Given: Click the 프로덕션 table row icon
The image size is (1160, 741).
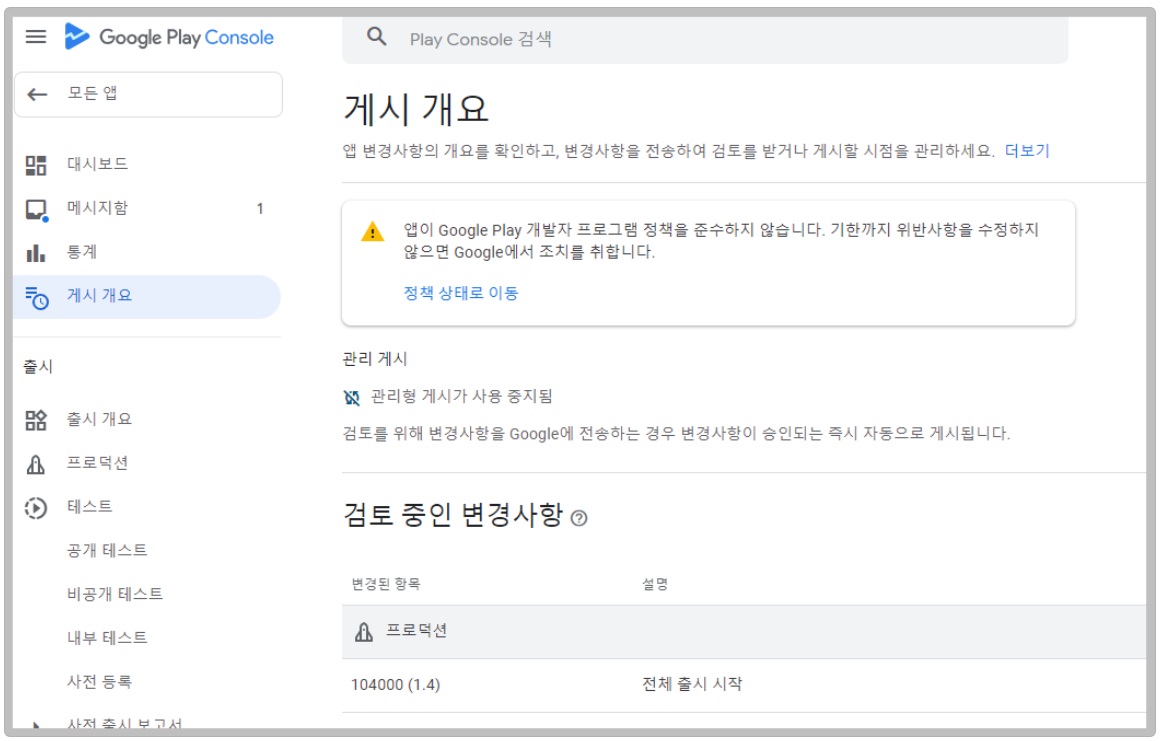Looking at the screenshot, I should (x=363, y=632).
